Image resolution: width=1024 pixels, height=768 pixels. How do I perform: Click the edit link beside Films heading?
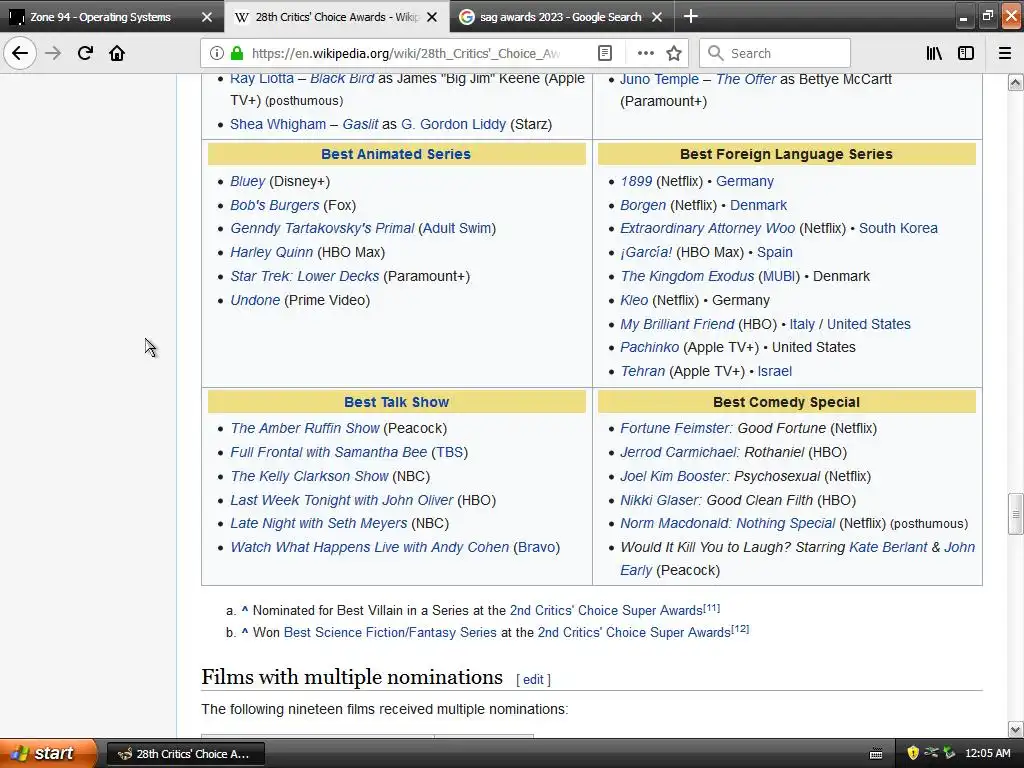tap(533, 680)
